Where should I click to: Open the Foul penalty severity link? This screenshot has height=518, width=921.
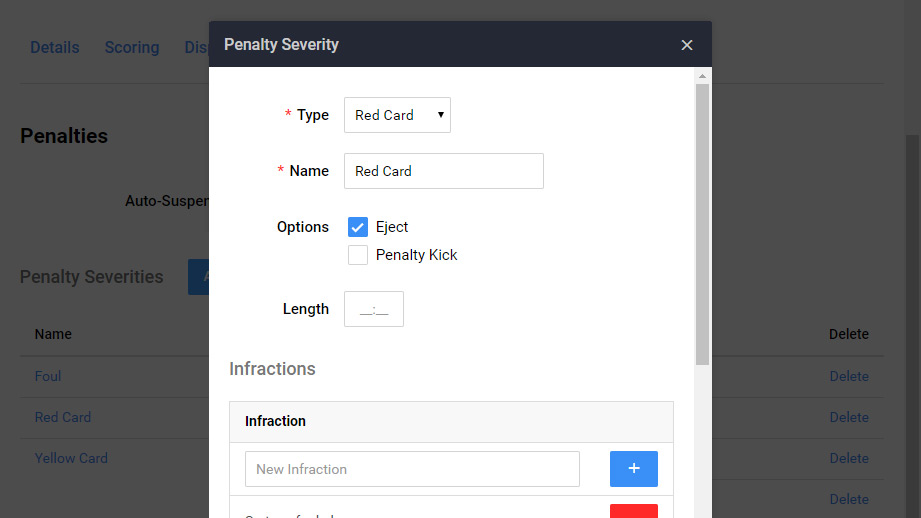(x=48, y=376)
